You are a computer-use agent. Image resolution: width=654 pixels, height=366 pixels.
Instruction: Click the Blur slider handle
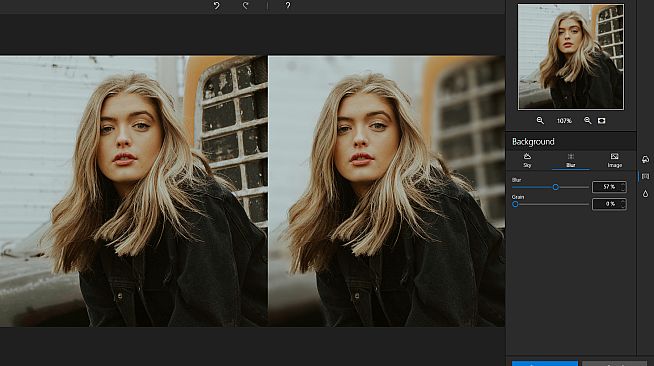tap(556, 187)
